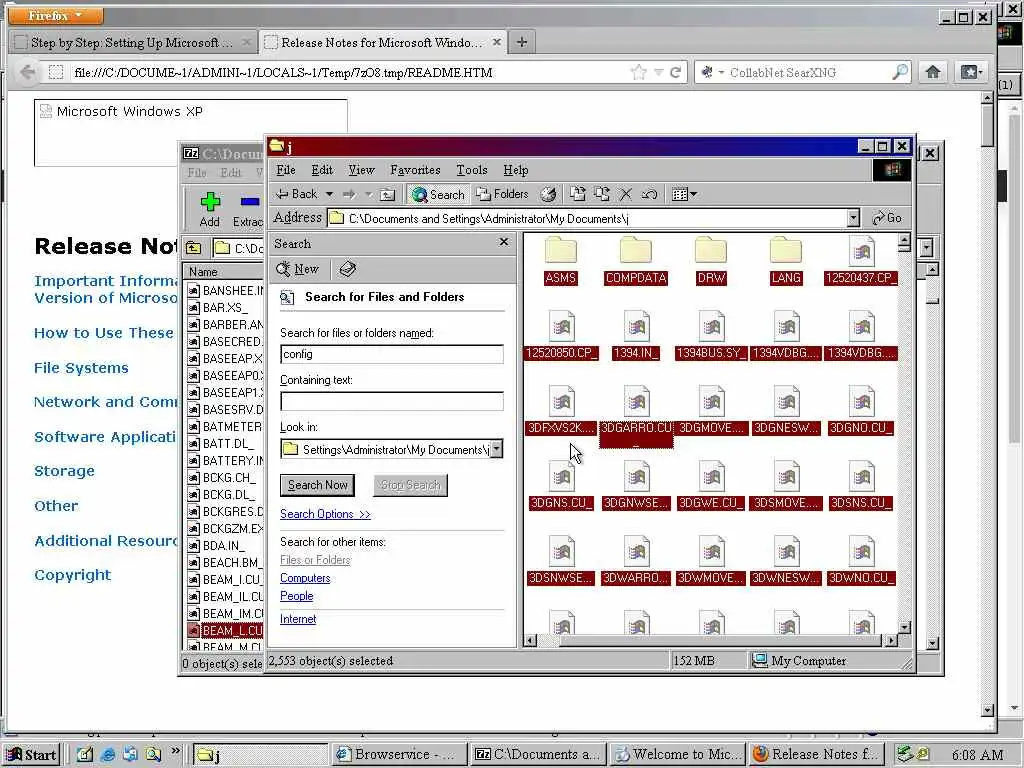Click the Copy To toolbar icon

601,194
